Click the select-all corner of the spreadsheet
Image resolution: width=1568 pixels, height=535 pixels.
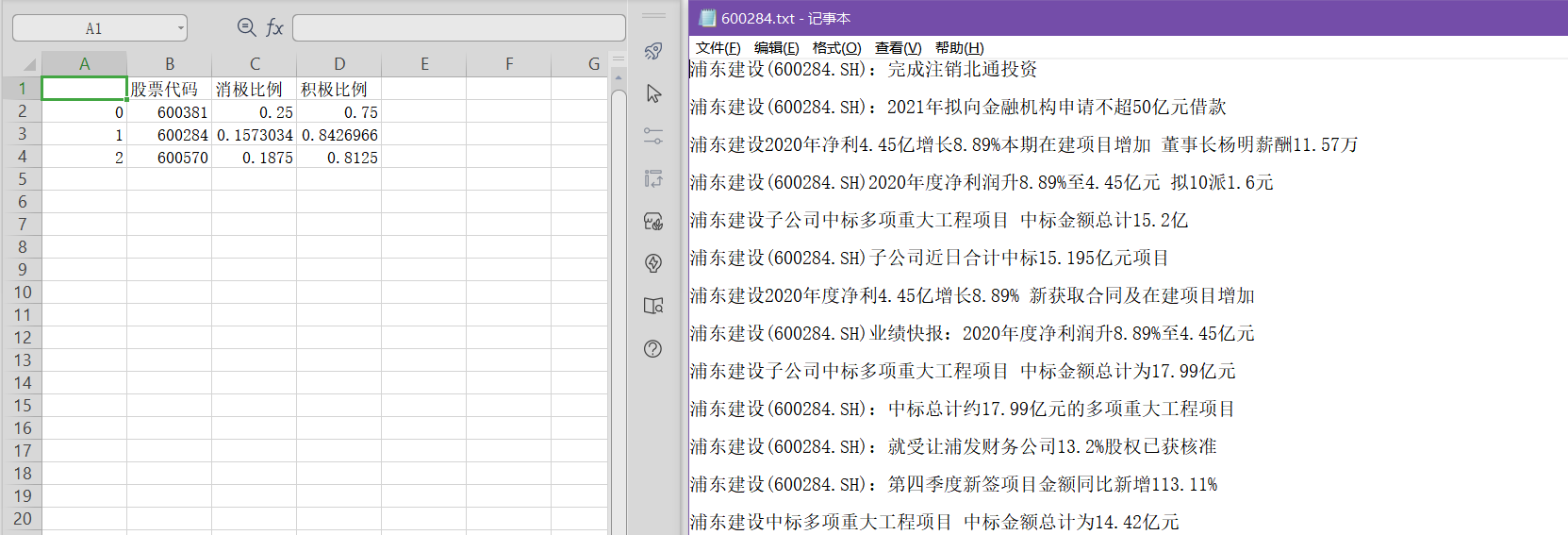click(28, 64)
